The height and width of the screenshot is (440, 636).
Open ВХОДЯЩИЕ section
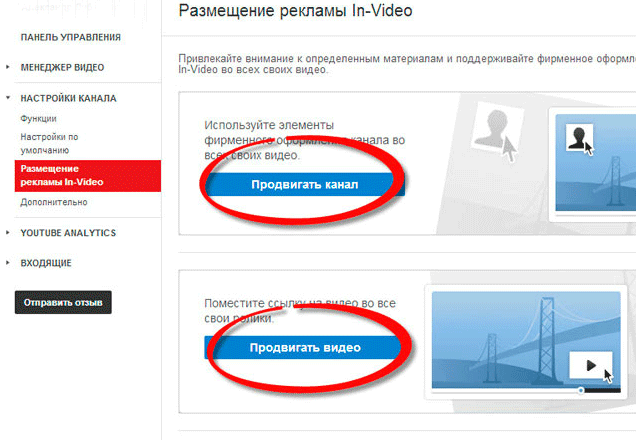click(46, 263)
